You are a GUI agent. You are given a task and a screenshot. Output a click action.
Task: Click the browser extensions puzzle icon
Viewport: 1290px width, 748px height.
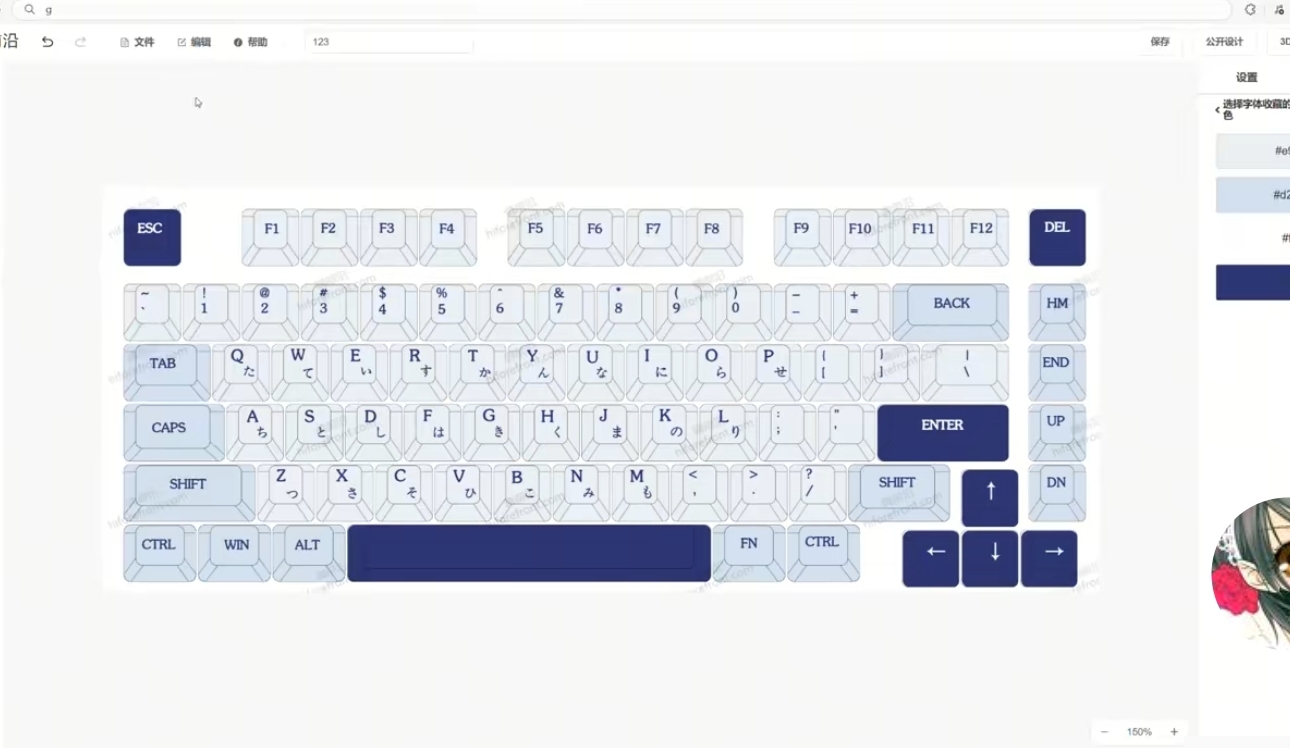(x=1250, y=9)
